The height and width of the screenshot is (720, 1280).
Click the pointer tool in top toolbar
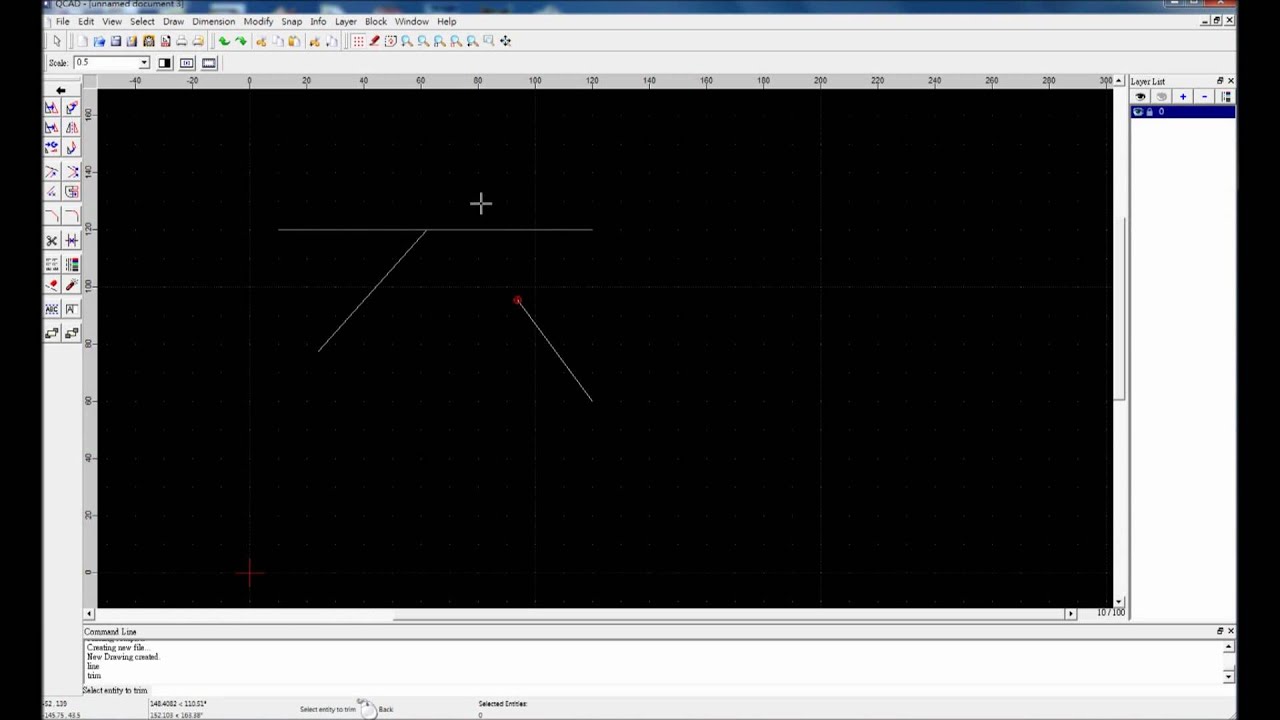click(57, 41)
